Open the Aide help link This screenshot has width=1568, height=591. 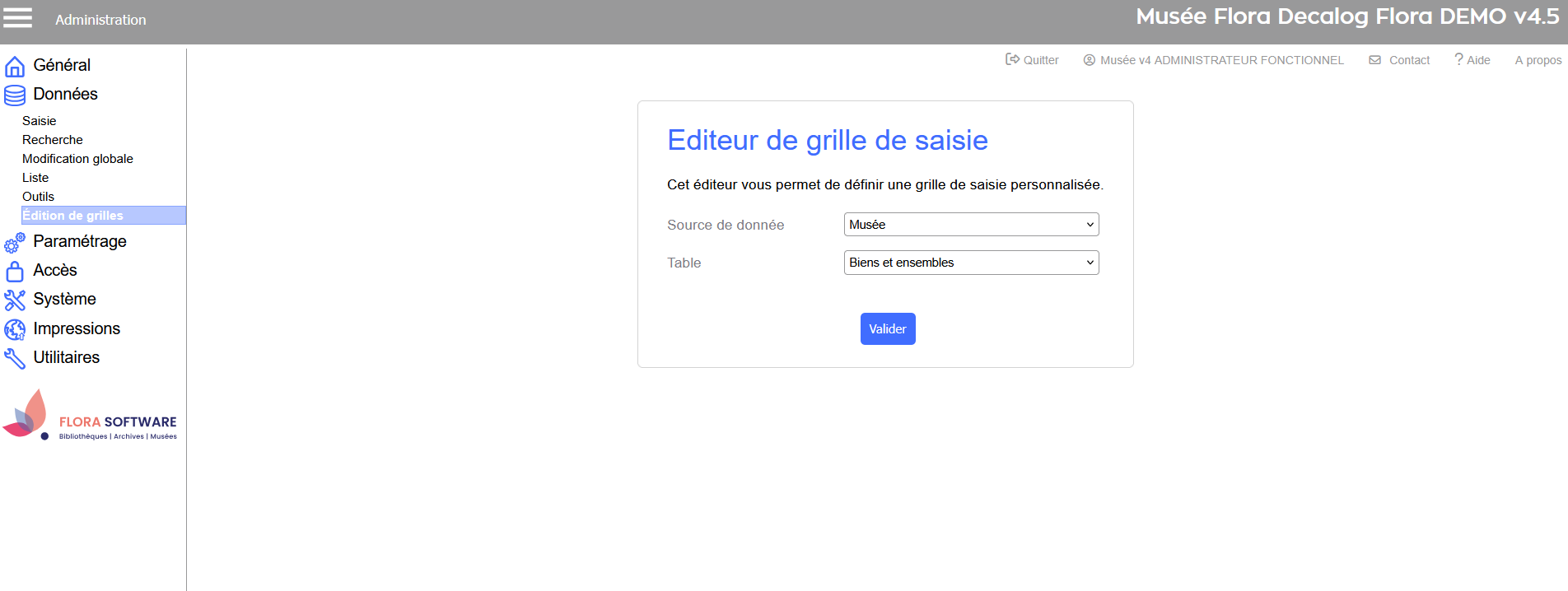point(1472,60)
